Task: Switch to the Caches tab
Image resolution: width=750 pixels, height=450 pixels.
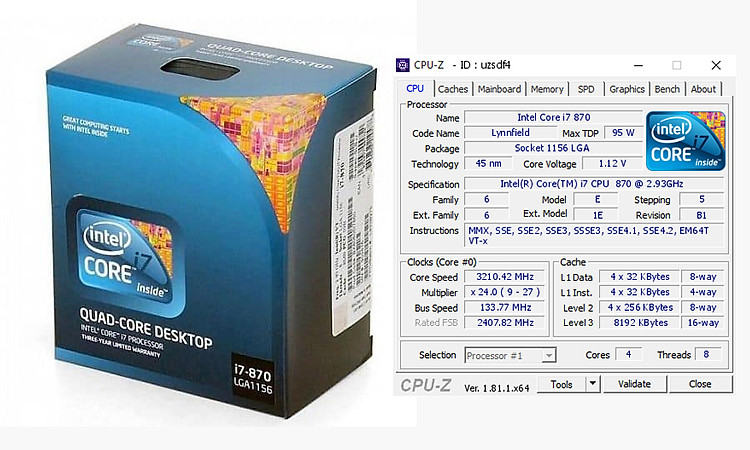Action: 453,89
